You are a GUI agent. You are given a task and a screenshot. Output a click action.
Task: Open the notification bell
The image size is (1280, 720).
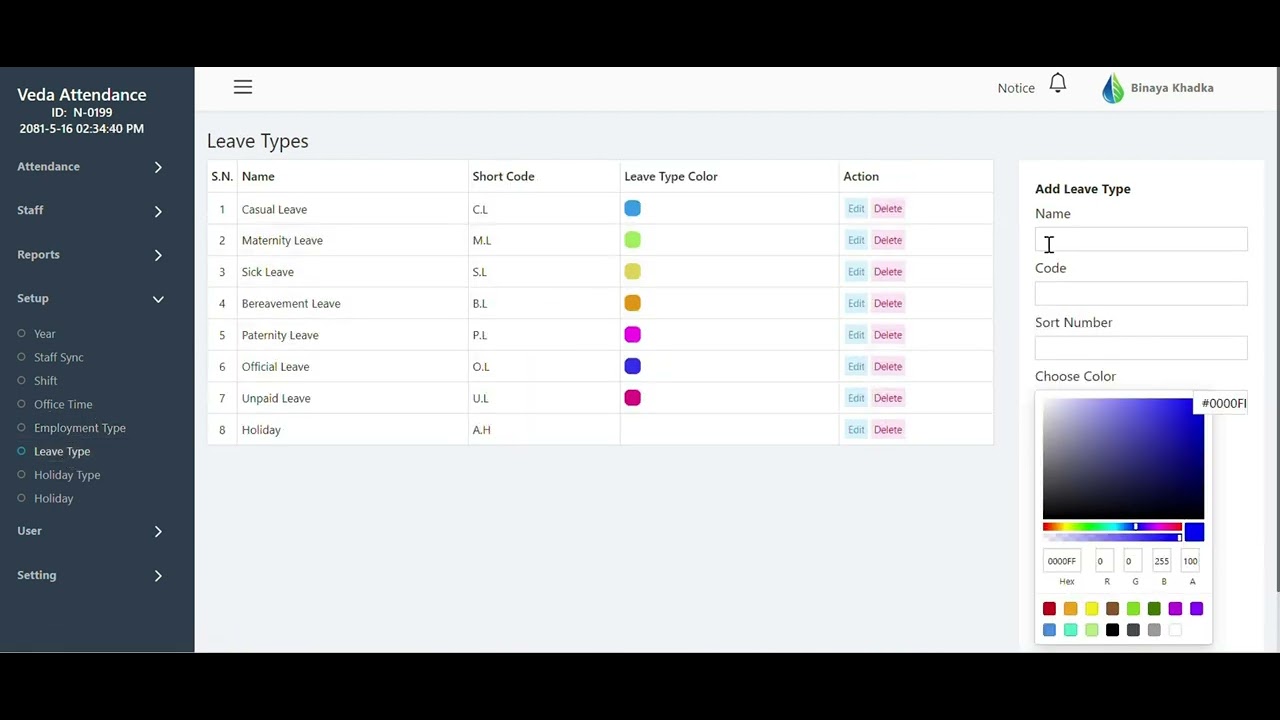coord(1058,84)
